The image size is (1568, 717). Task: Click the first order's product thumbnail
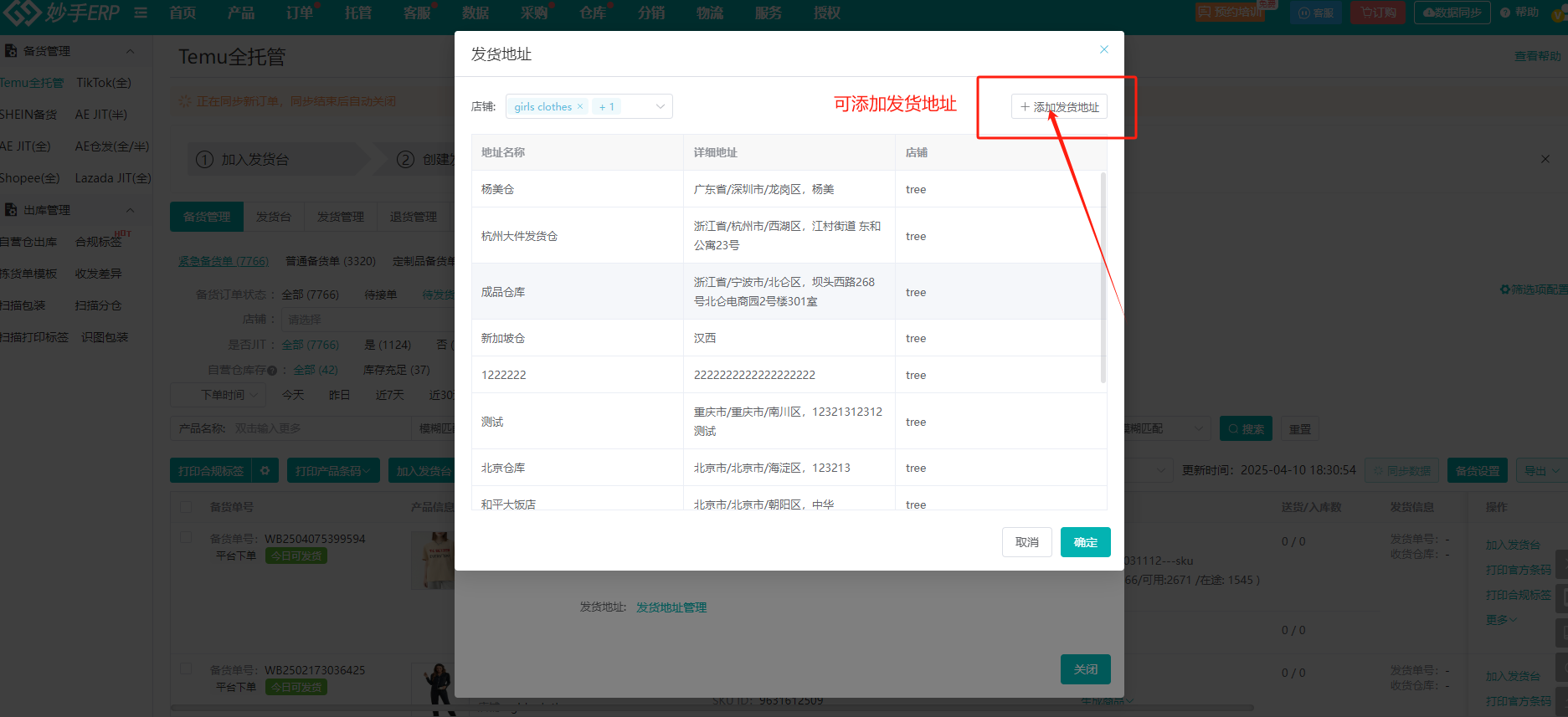434,560
